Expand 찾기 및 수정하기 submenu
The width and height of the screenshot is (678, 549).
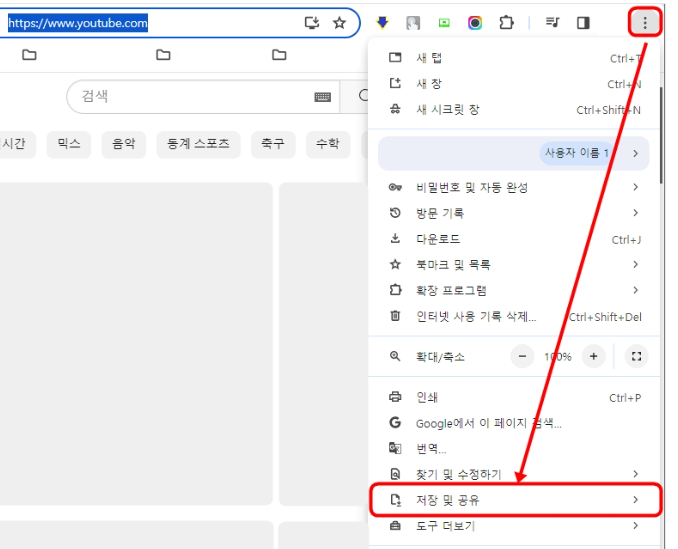point(514,474)
